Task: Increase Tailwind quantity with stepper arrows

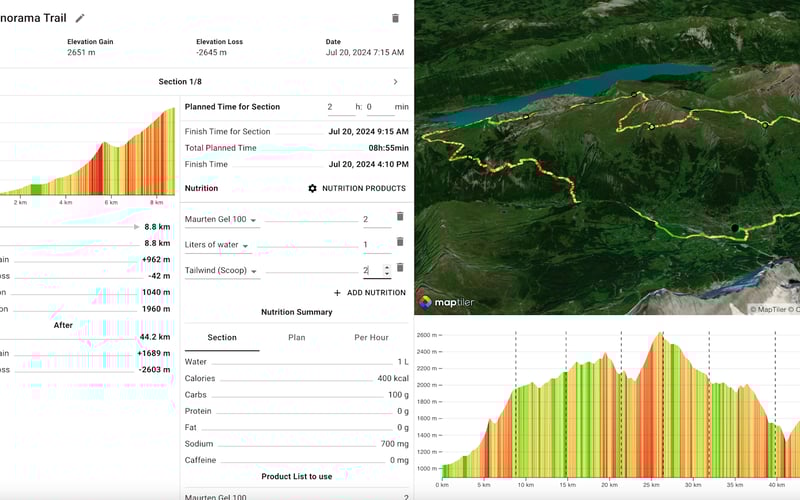Action: coord(386,267)
